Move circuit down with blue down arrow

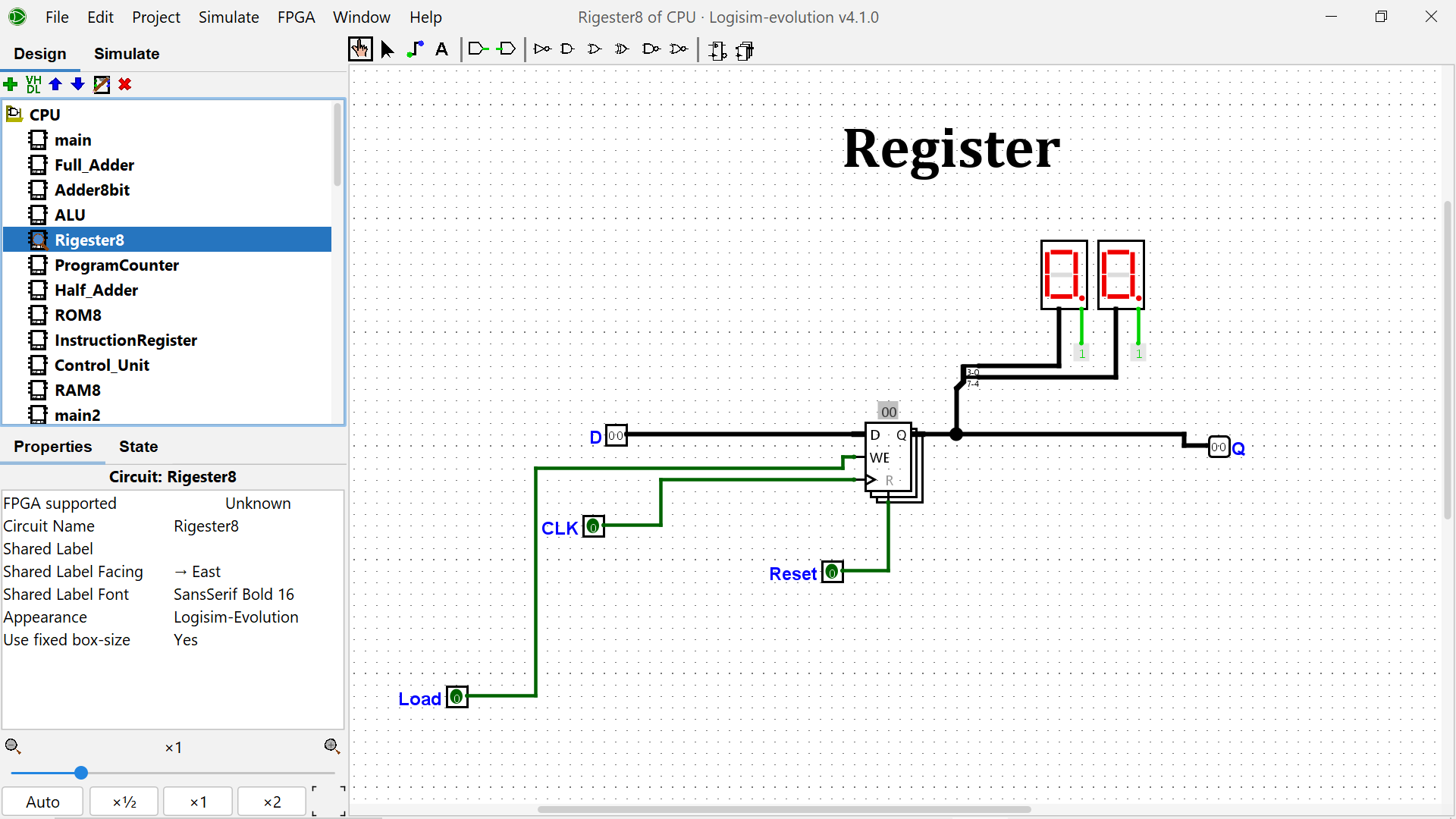[77, 84]
